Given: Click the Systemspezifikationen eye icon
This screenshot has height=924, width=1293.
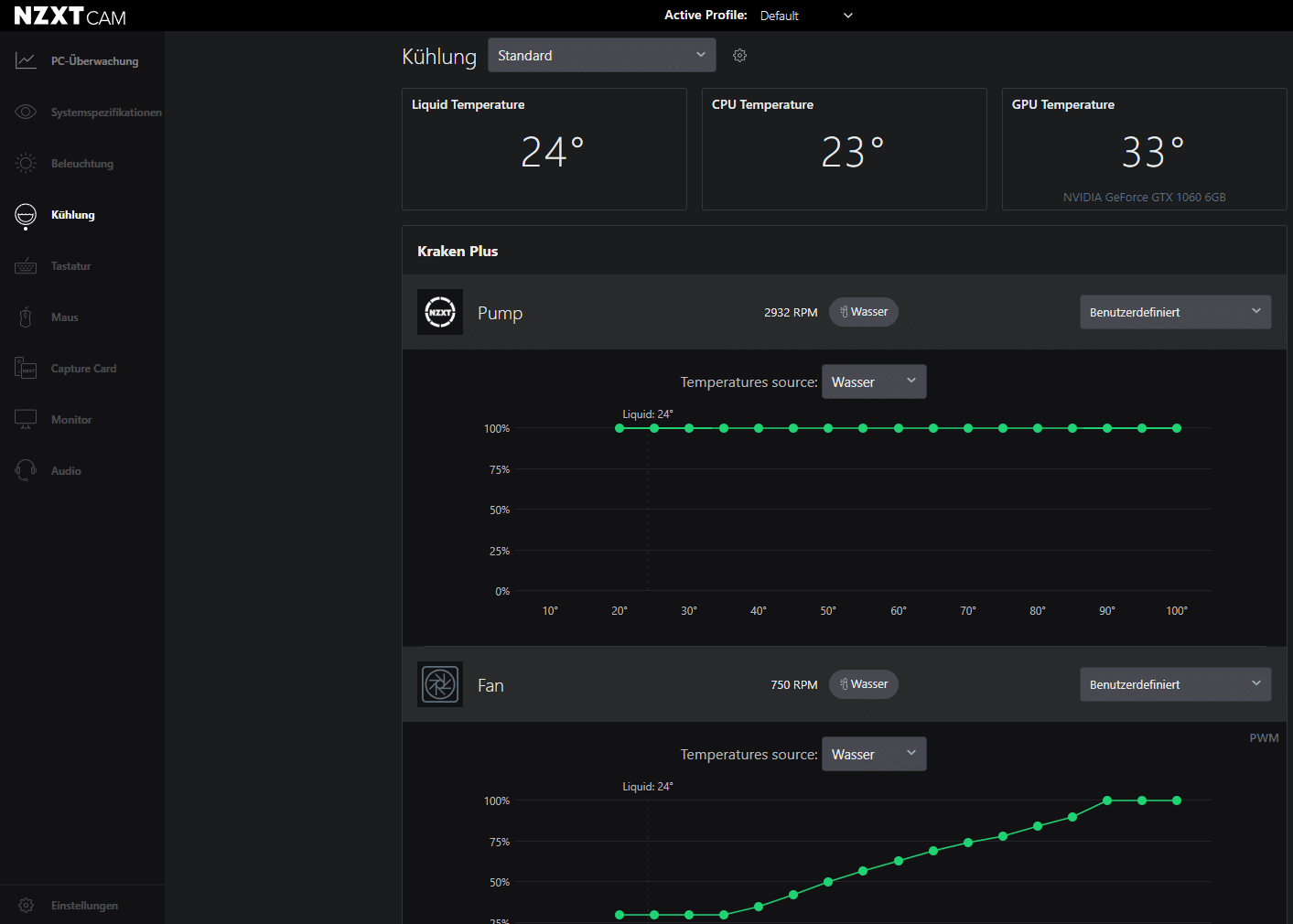Looking at the screenshot, I should [x=26, y=113].
